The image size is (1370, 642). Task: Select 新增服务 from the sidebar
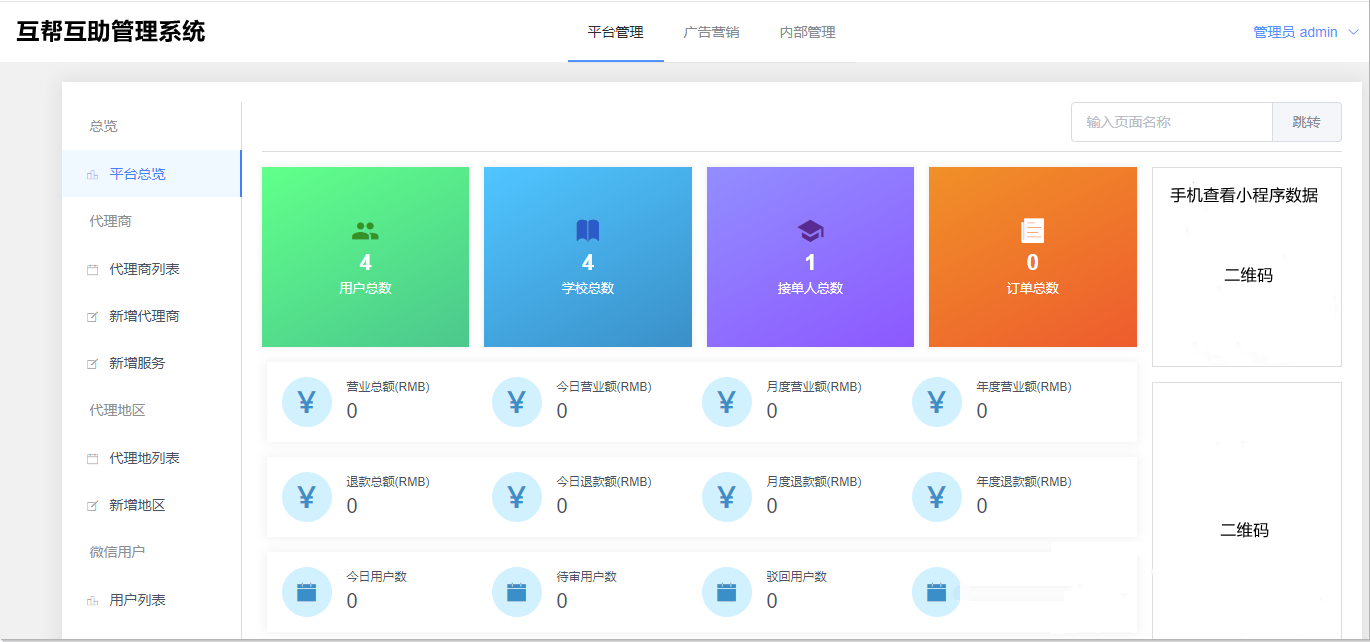pyautogui.click(x=137, y=363)
